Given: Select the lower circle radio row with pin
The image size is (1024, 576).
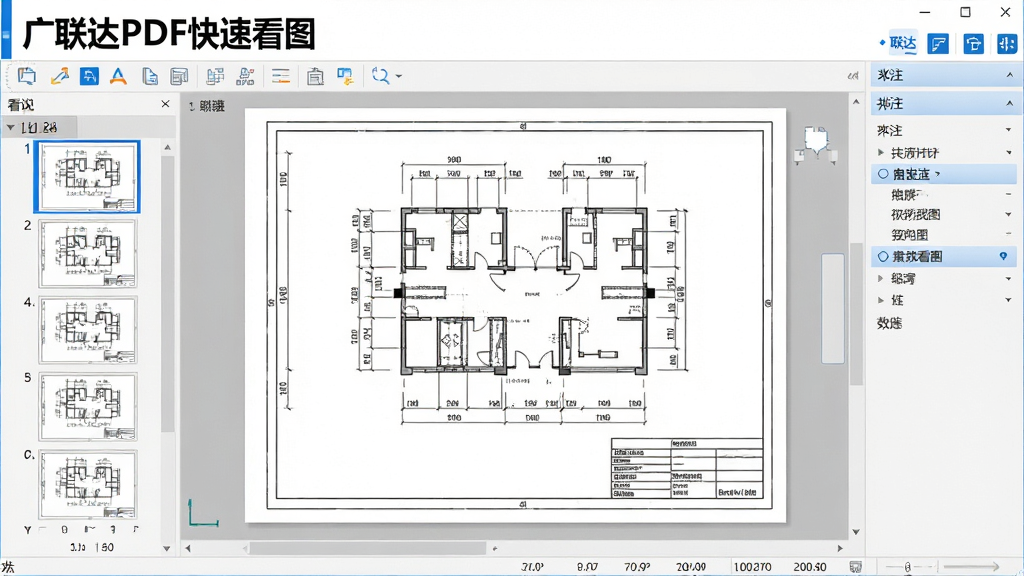Looking at the screenshot, I should coord(944,257).
